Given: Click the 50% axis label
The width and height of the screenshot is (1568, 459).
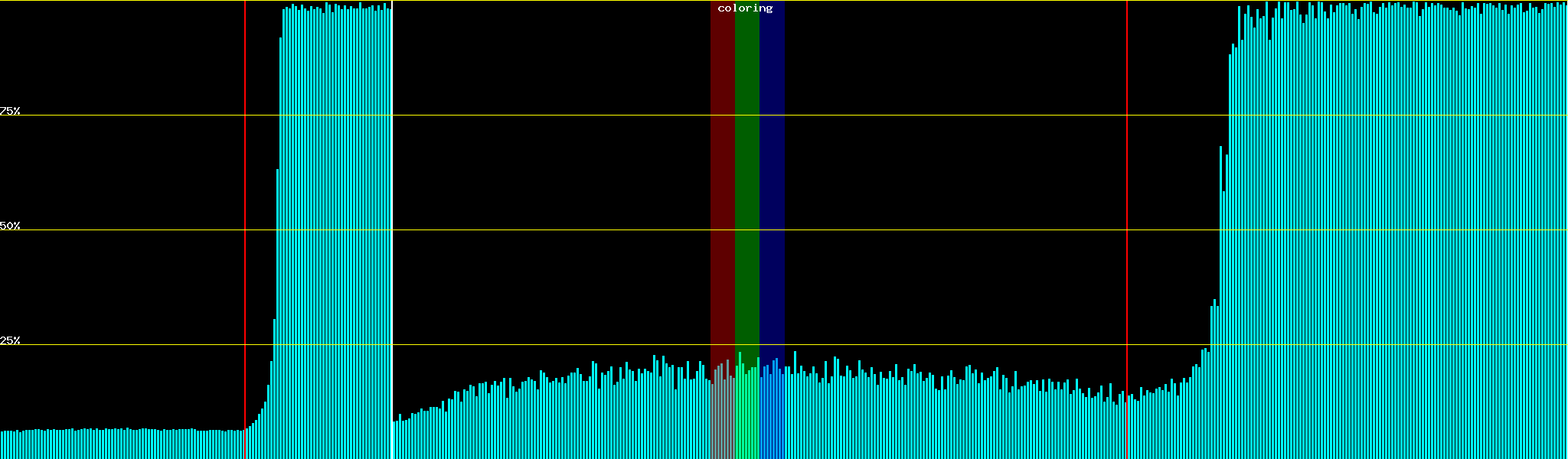Looking at the screenshot, I should 10,226.
